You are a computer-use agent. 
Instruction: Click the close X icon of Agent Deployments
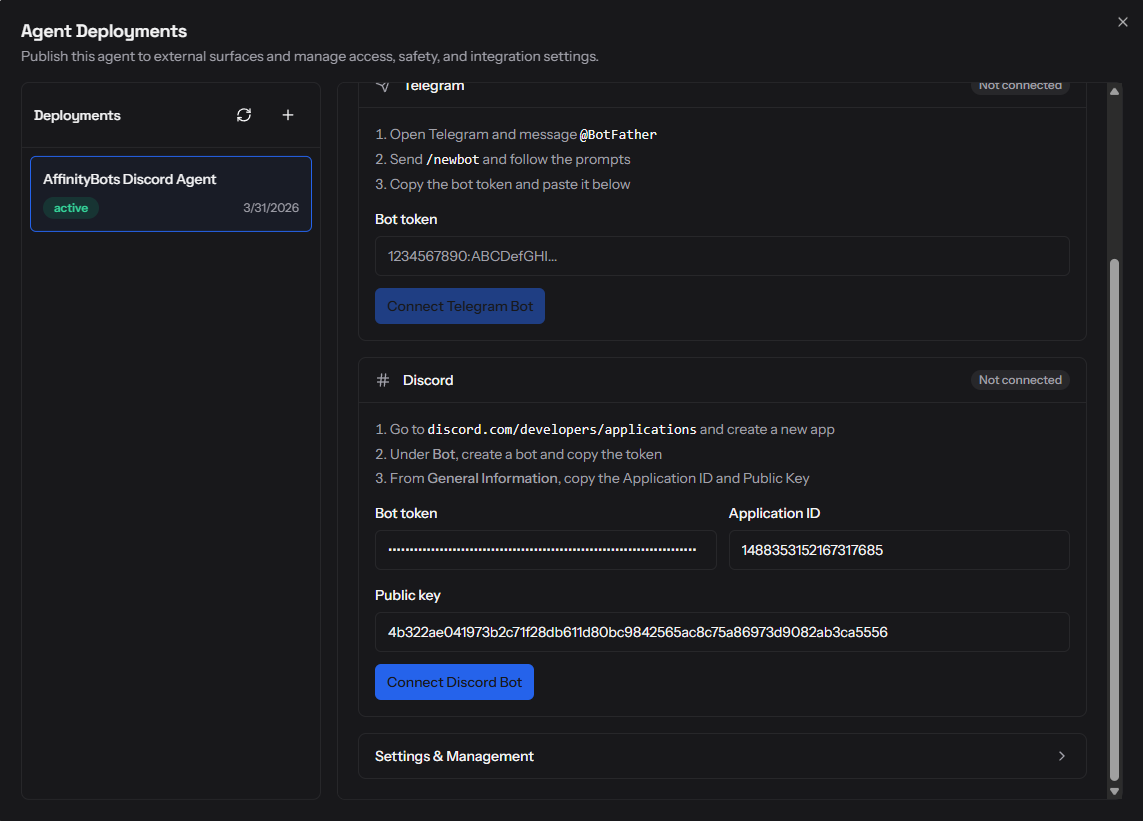1122,21
